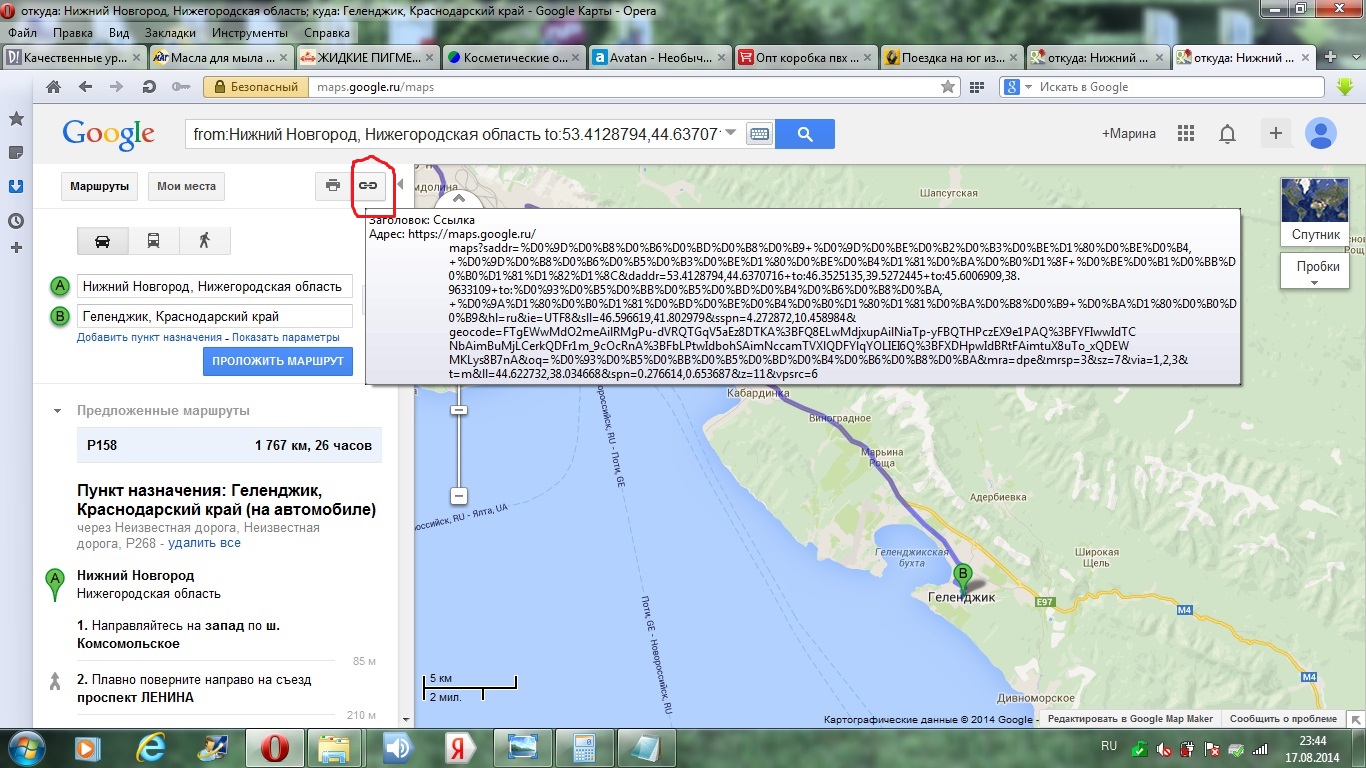Collapse the left directions panel arrow

click(x=400, y=185)
